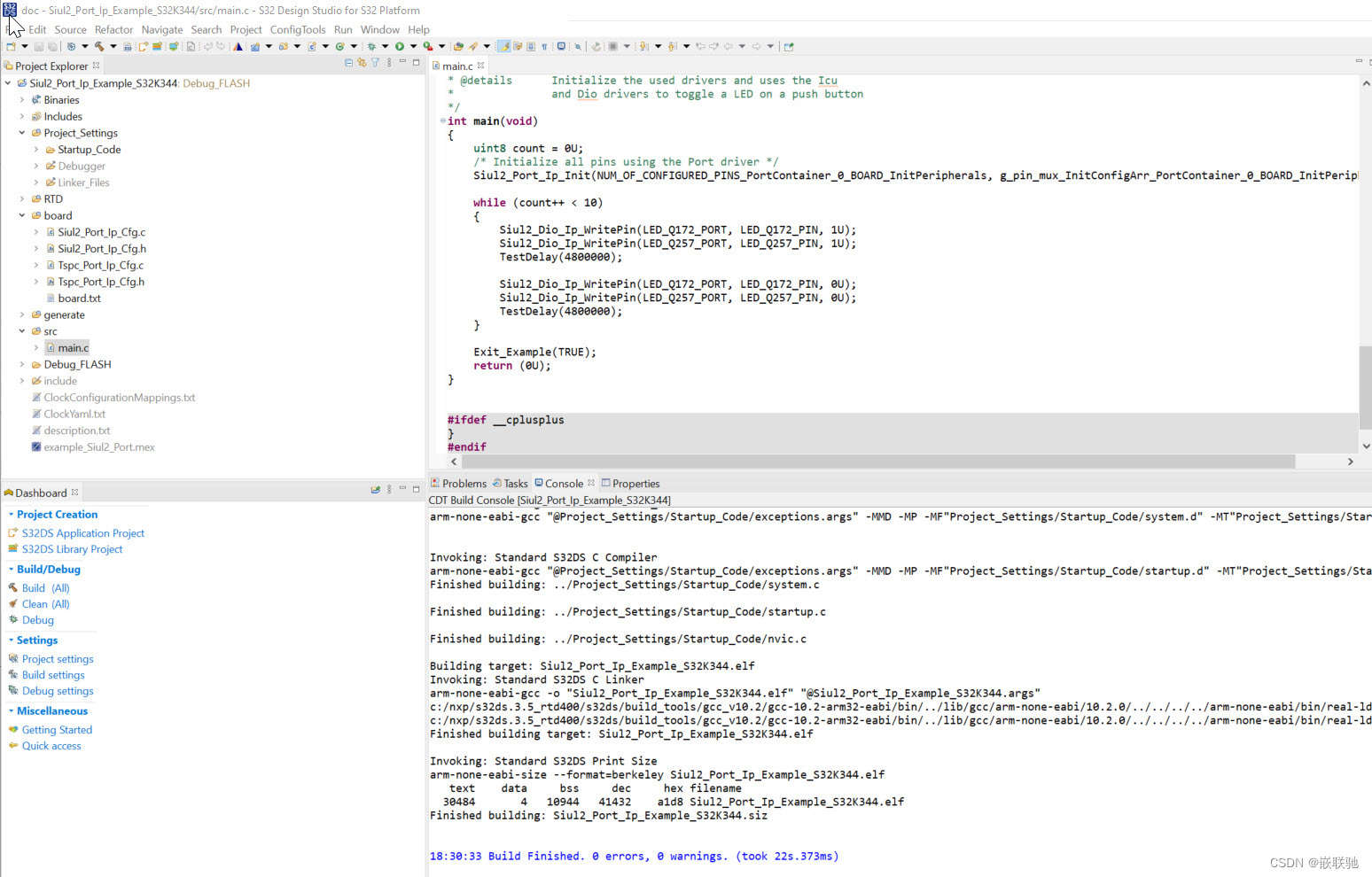The width and height of the screenshot is (1372, 877).
Task: Expand the generate folder
Action: (x=22, y=314)
